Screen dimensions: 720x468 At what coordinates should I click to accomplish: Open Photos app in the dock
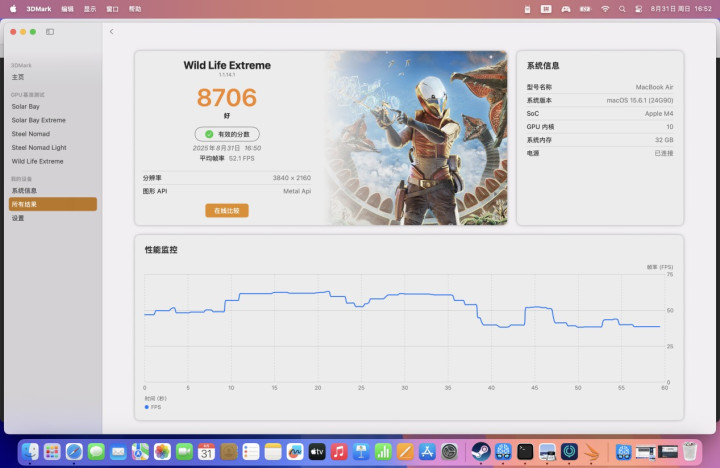click(x=162, y=452)
